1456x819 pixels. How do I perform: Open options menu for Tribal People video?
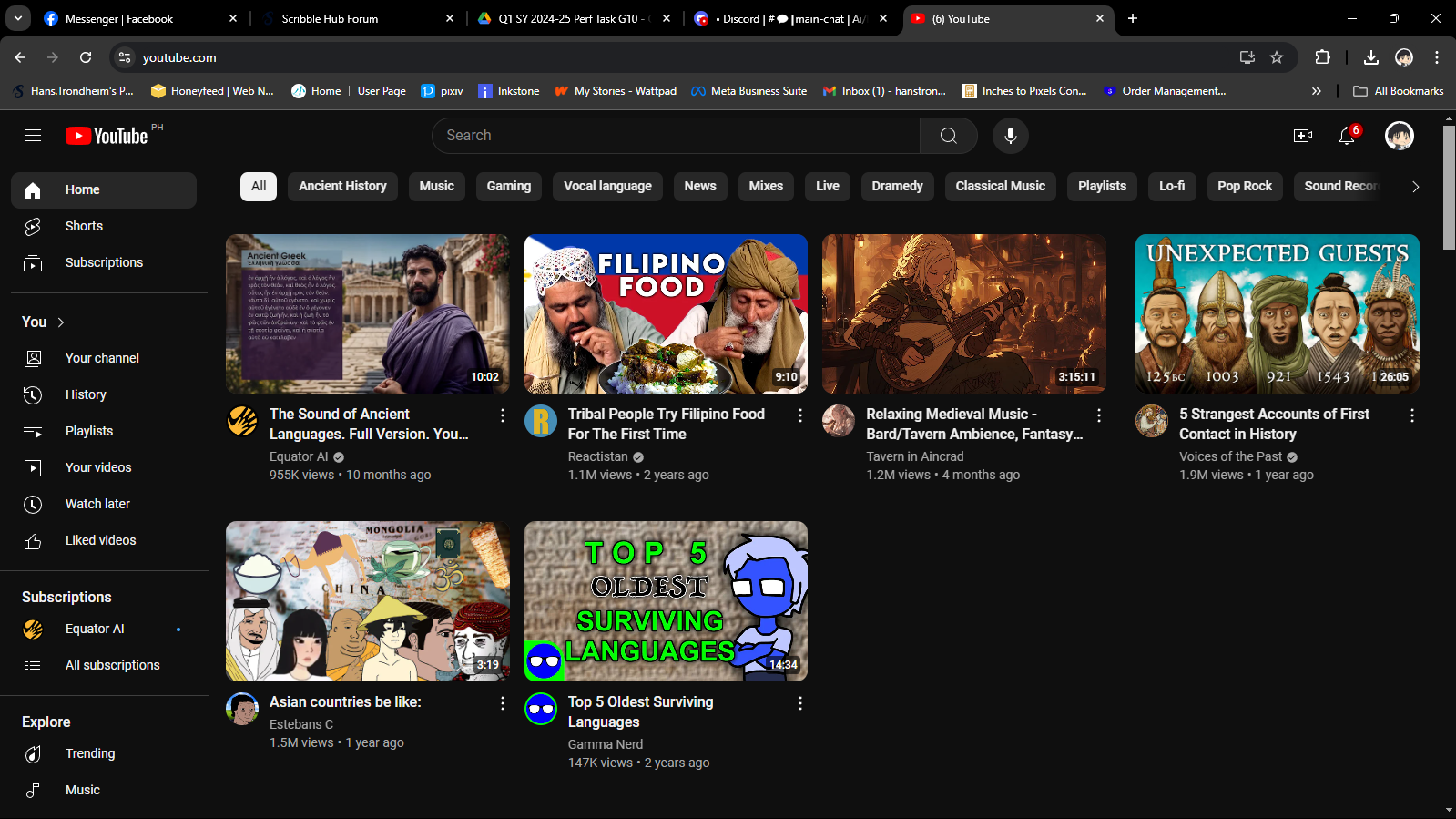800,415
